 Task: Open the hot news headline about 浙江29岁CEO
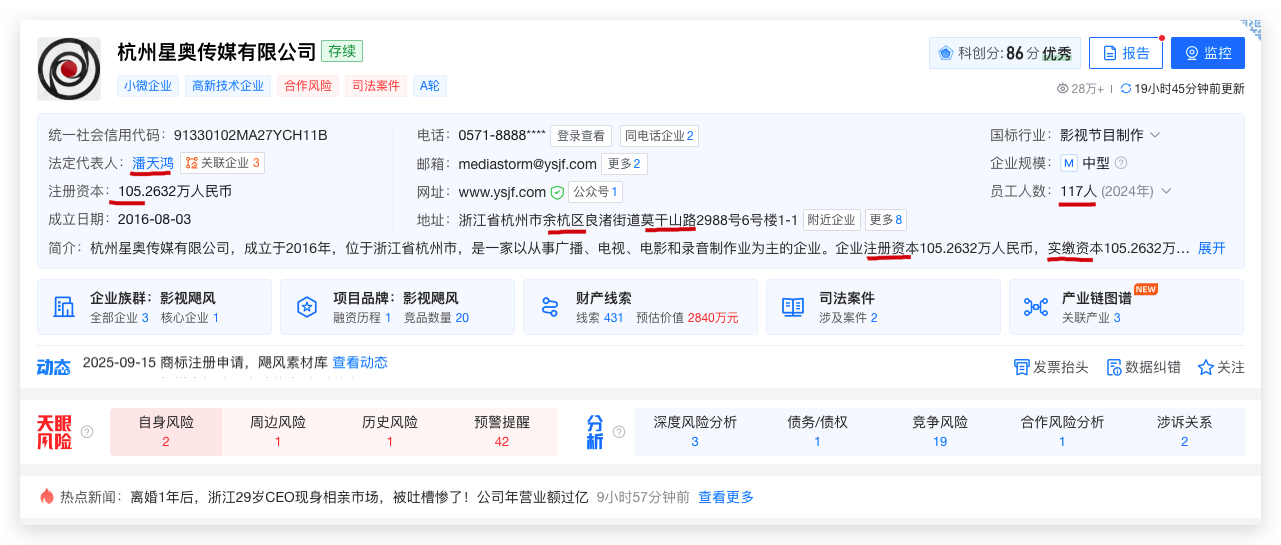[359, 496]
